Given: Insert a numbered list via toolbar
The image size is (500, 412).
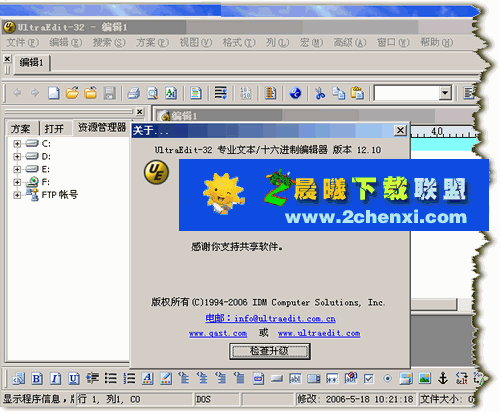Looking at the screenshot, I should (129, 378).
